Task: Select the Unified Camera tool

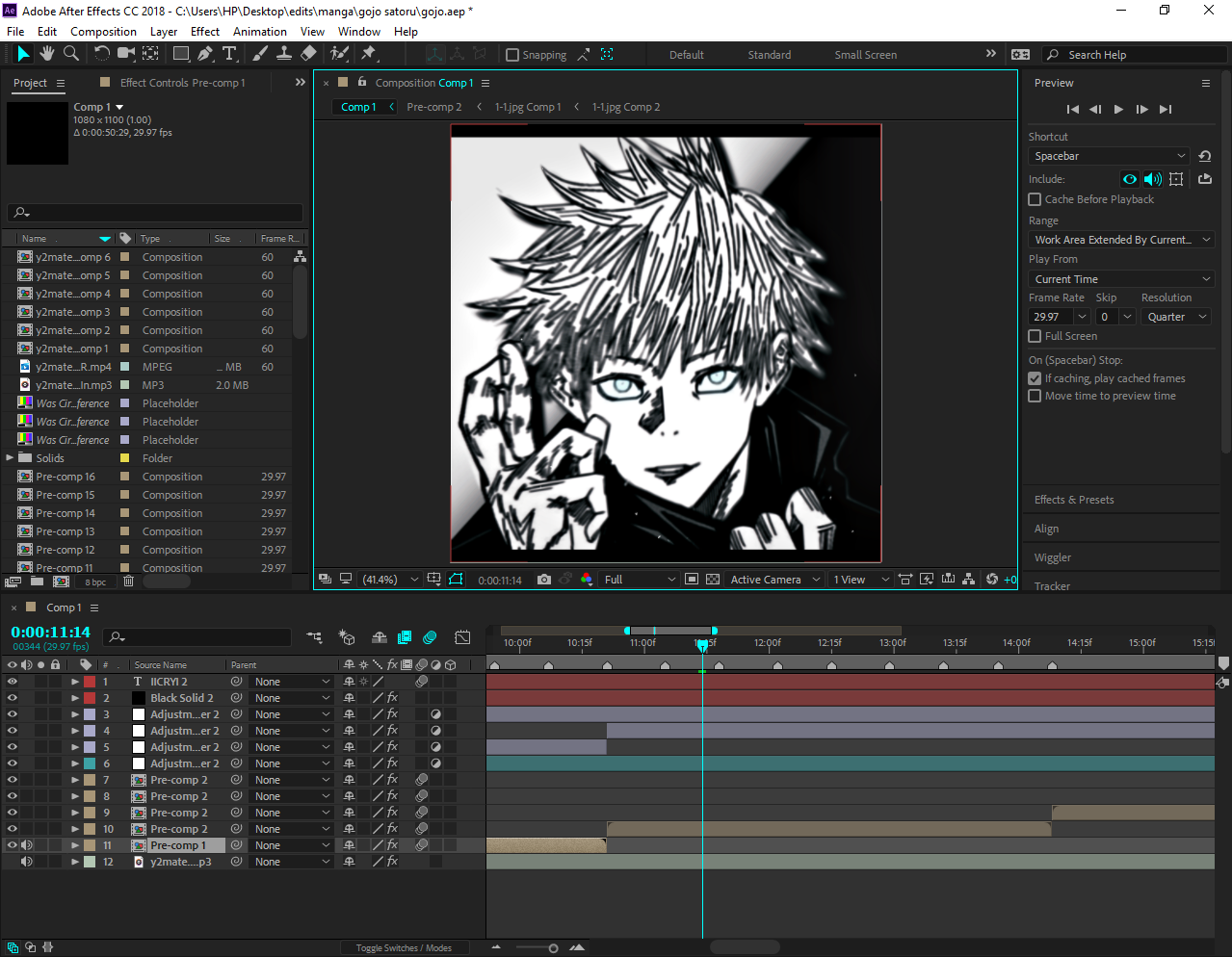Action: click(x=125, y=54)
